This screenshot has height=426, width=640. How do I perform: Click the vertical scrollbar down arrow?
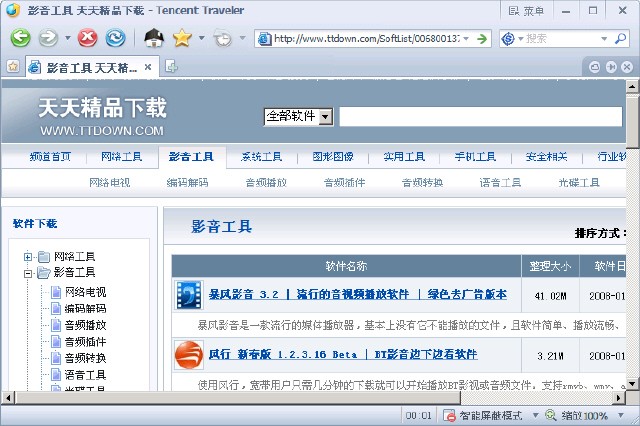point(632,384)
